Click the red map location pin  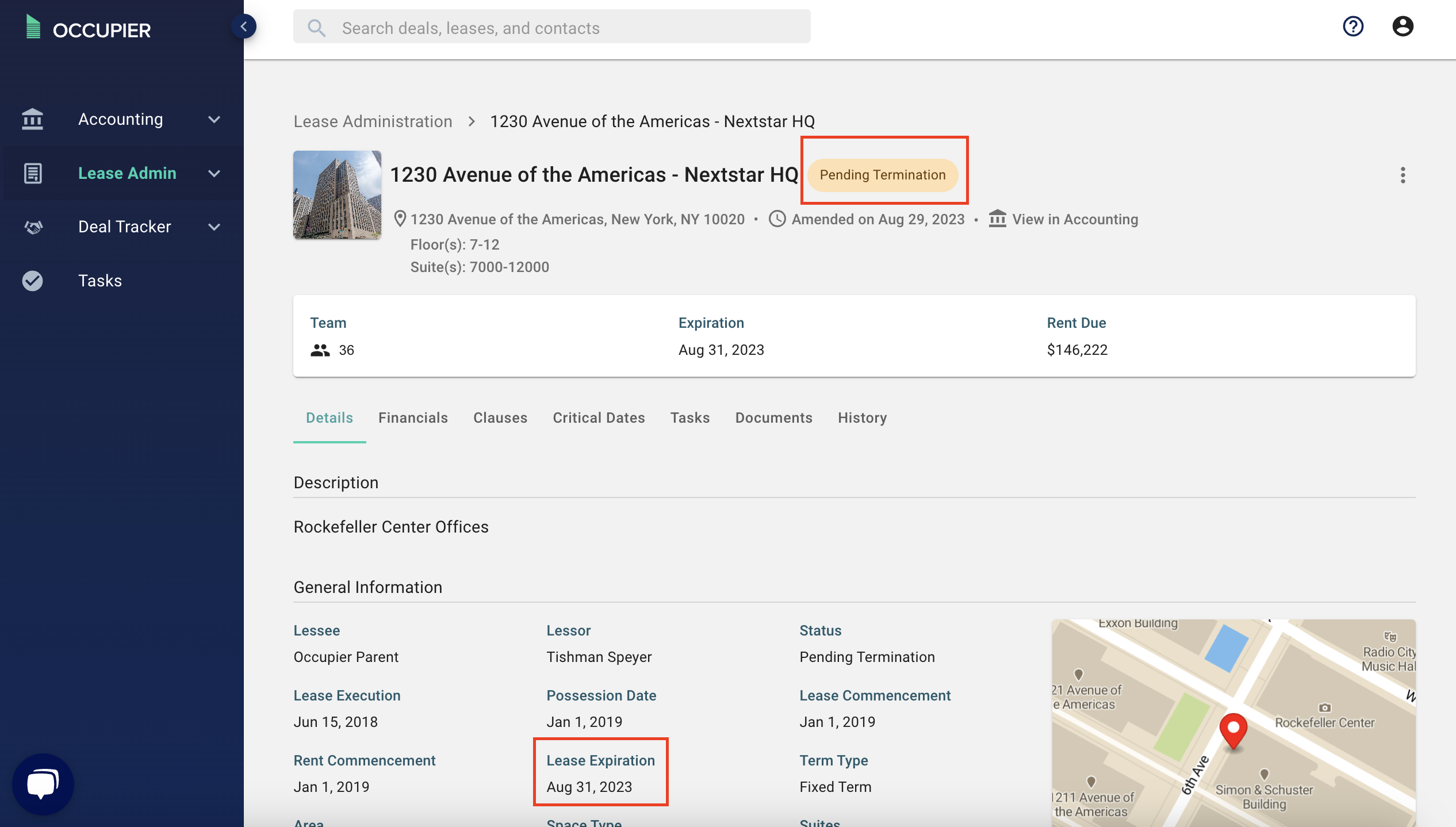pos(1233,730)
